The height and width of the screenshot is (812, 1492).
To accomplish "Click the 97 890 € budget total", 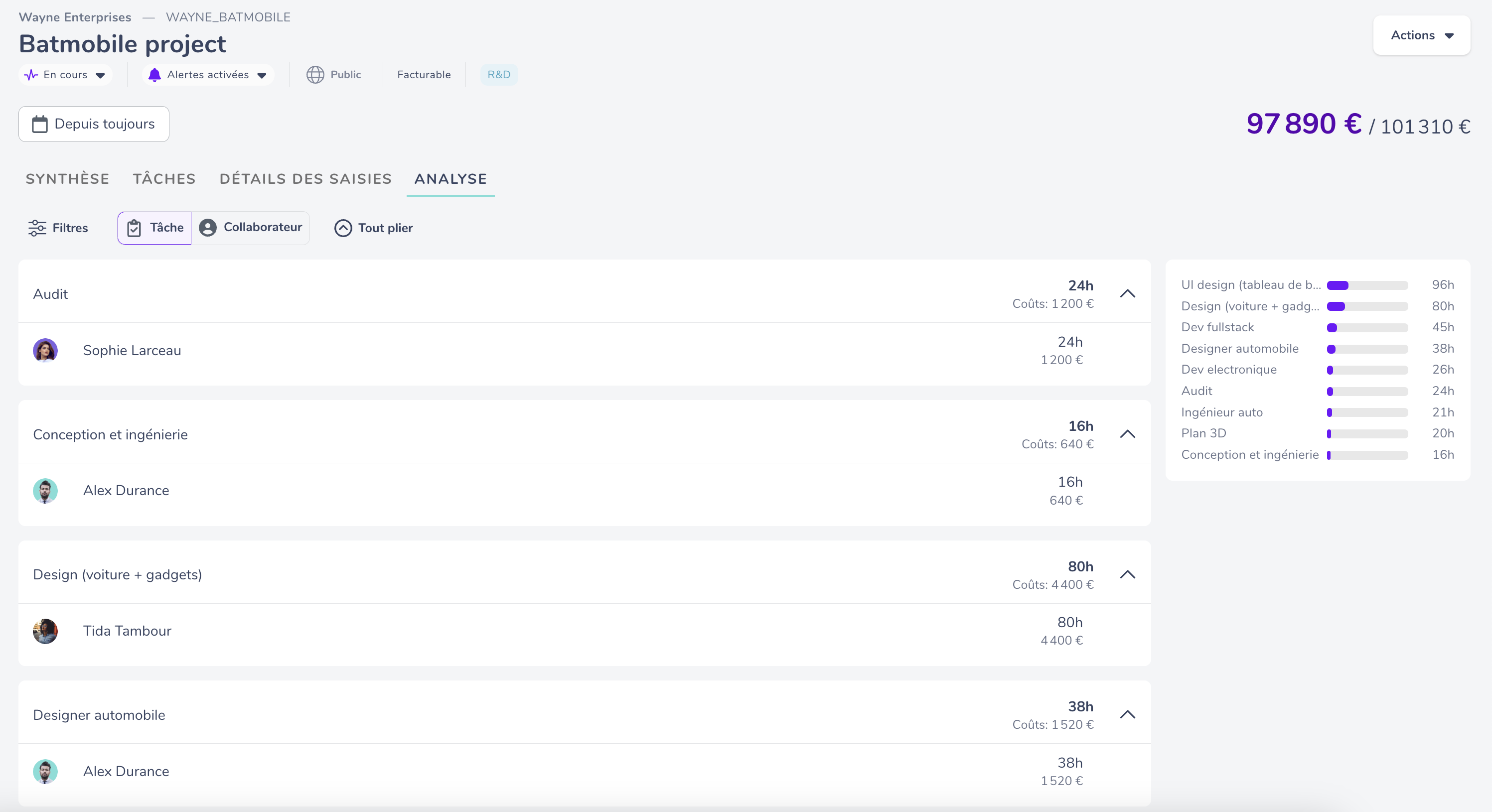I will tap(1304, 124).
